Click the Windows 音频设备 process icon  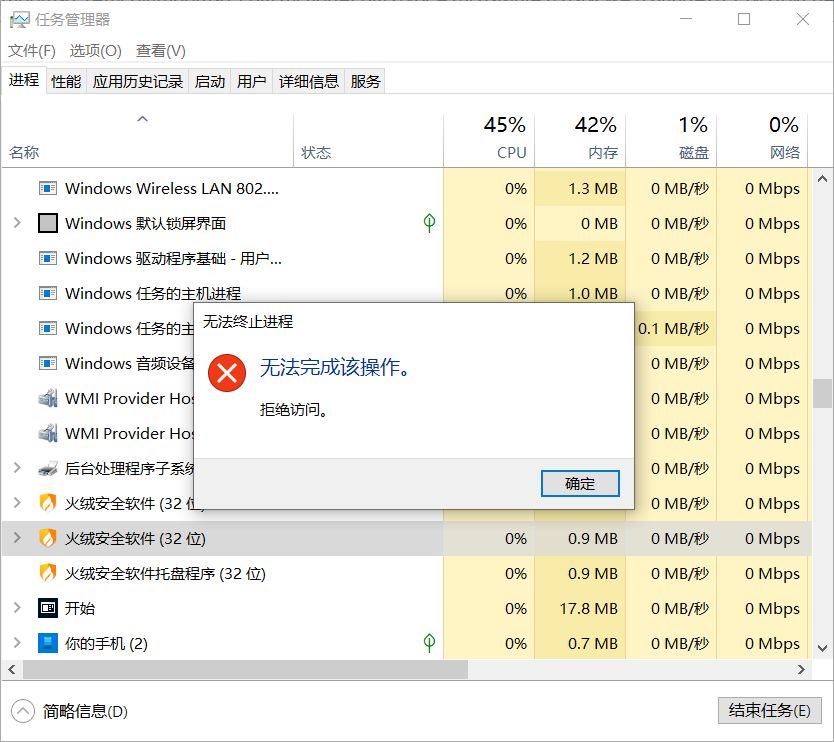click(x=48, y=364)
